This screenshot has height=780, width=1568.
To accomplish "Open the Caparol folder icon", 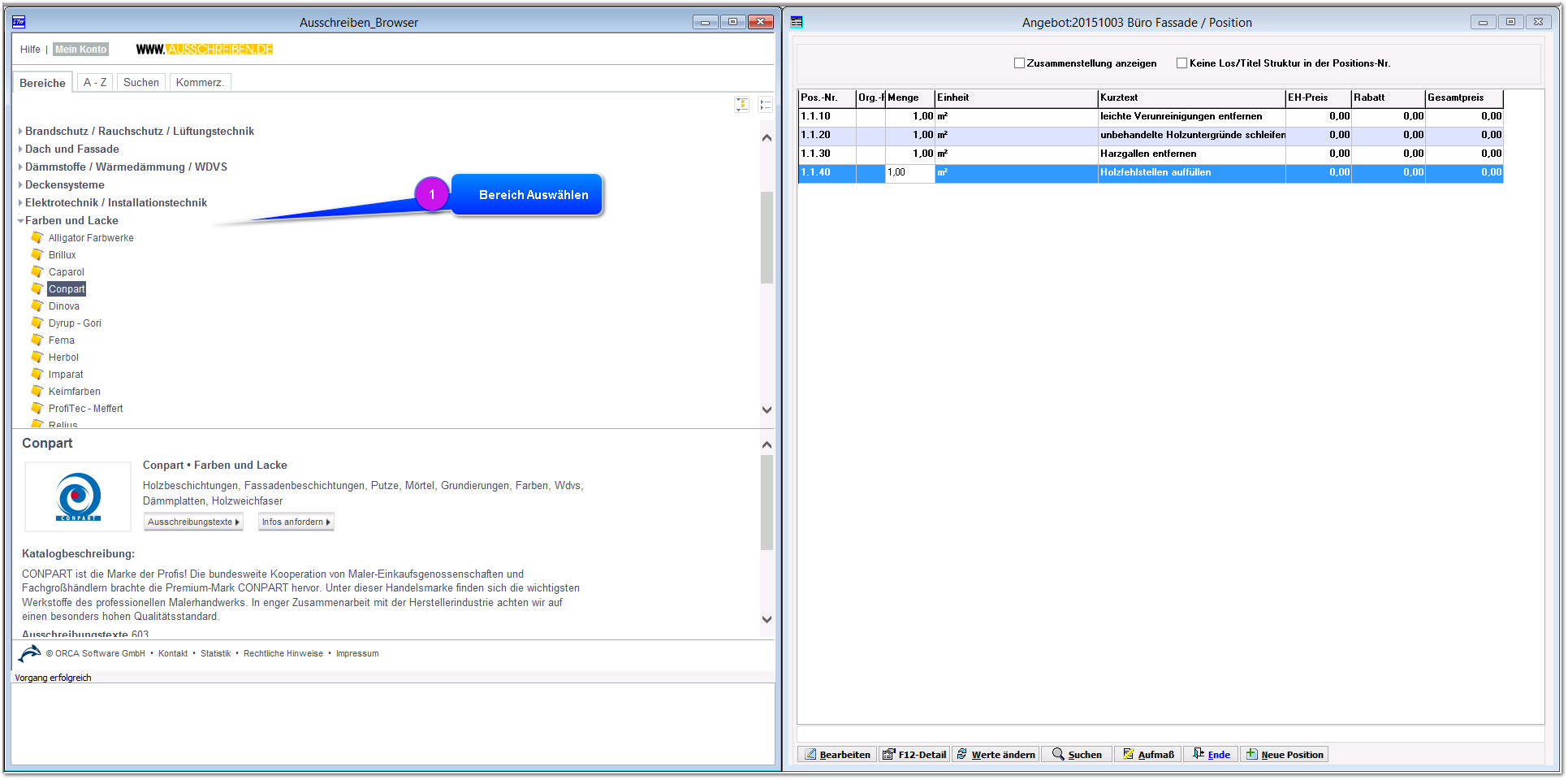I will 37,271.
